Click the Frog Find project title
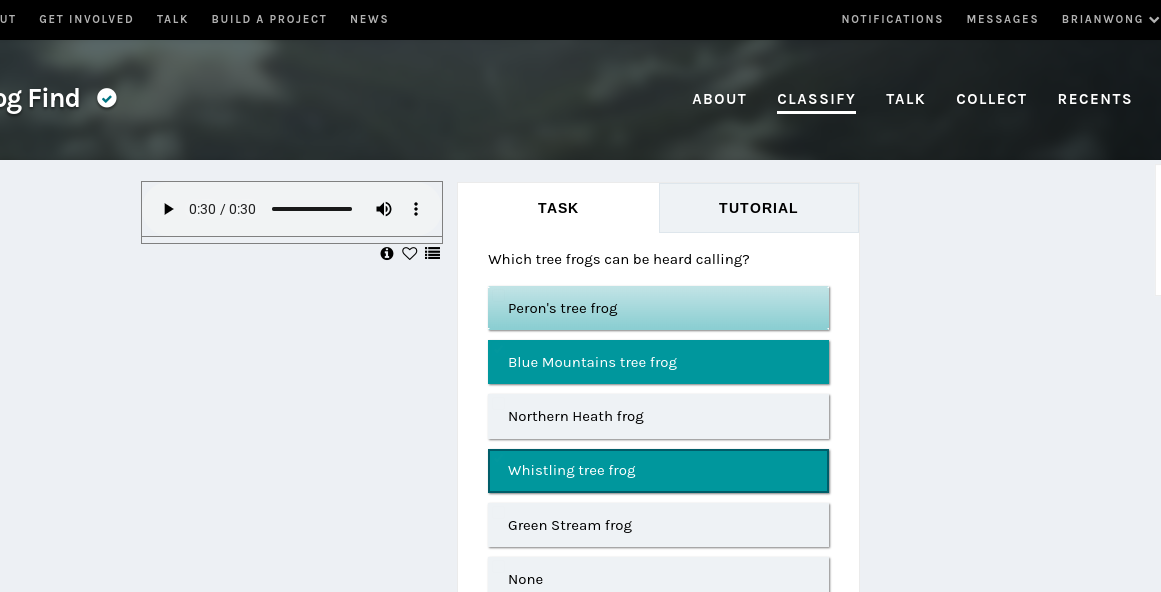The height and width of the screenshot is (592, 1161). click(x=40, y=98)
